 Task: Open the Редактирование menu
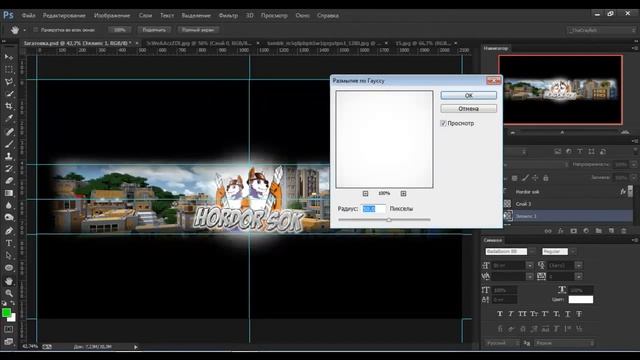[x=64, y=16]
